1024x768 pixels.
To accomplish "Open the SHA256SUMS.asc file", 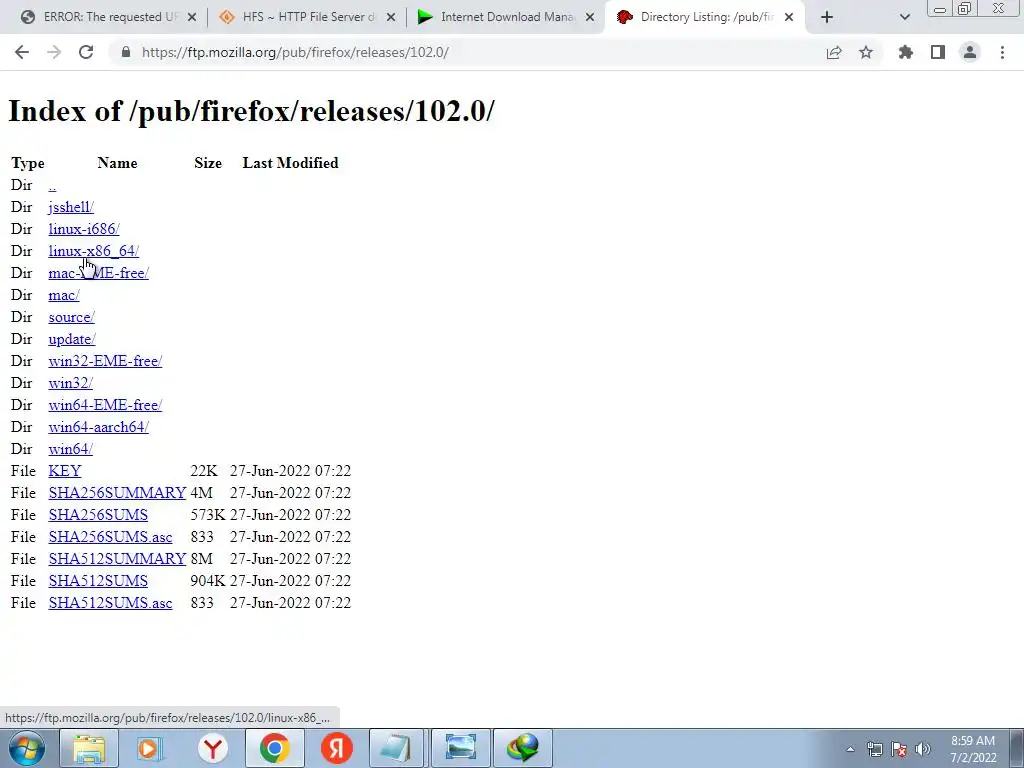I will point(110,537).
